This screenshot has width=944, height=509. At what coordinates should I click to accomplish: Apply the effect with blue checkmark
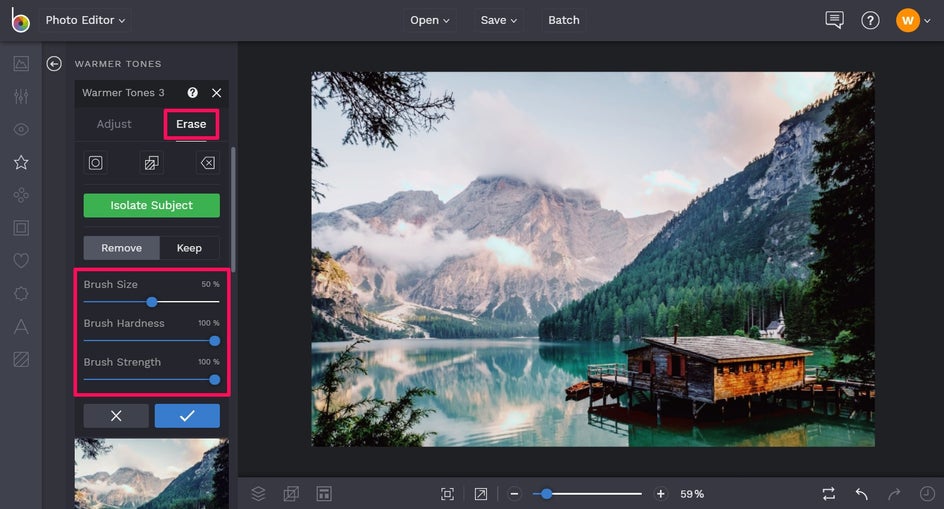(187, 416)
